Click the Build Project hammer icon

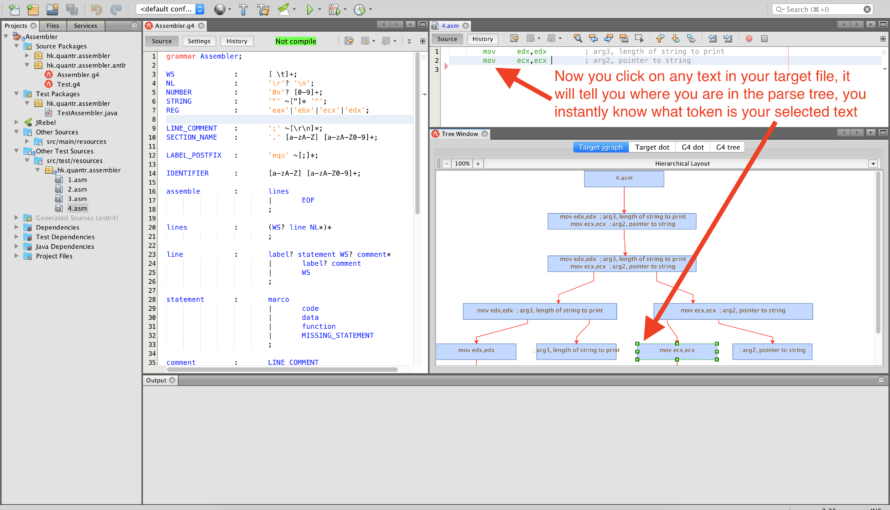(x=244, y=9)
